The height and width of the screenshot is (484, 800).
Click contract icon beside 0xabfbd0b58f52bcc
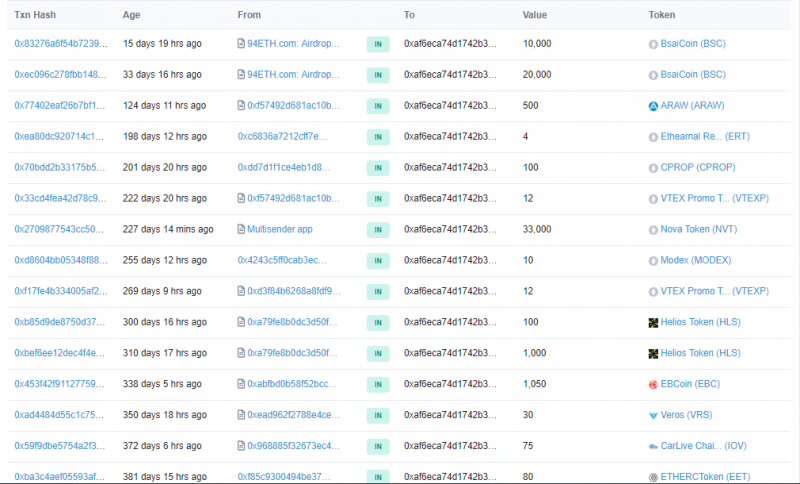click(x=241, y=384)
